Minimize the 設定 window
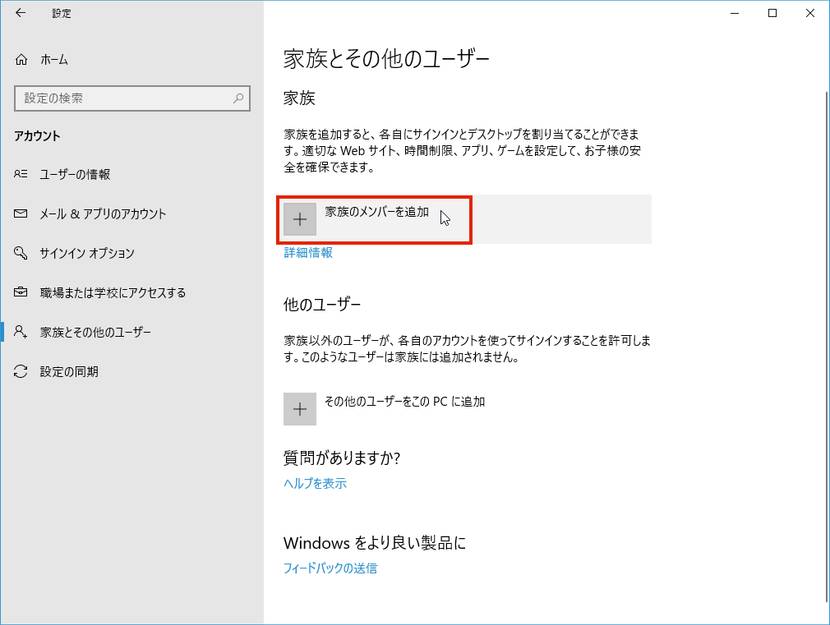Screen dimensions: 830x625 tap(734, 13)
